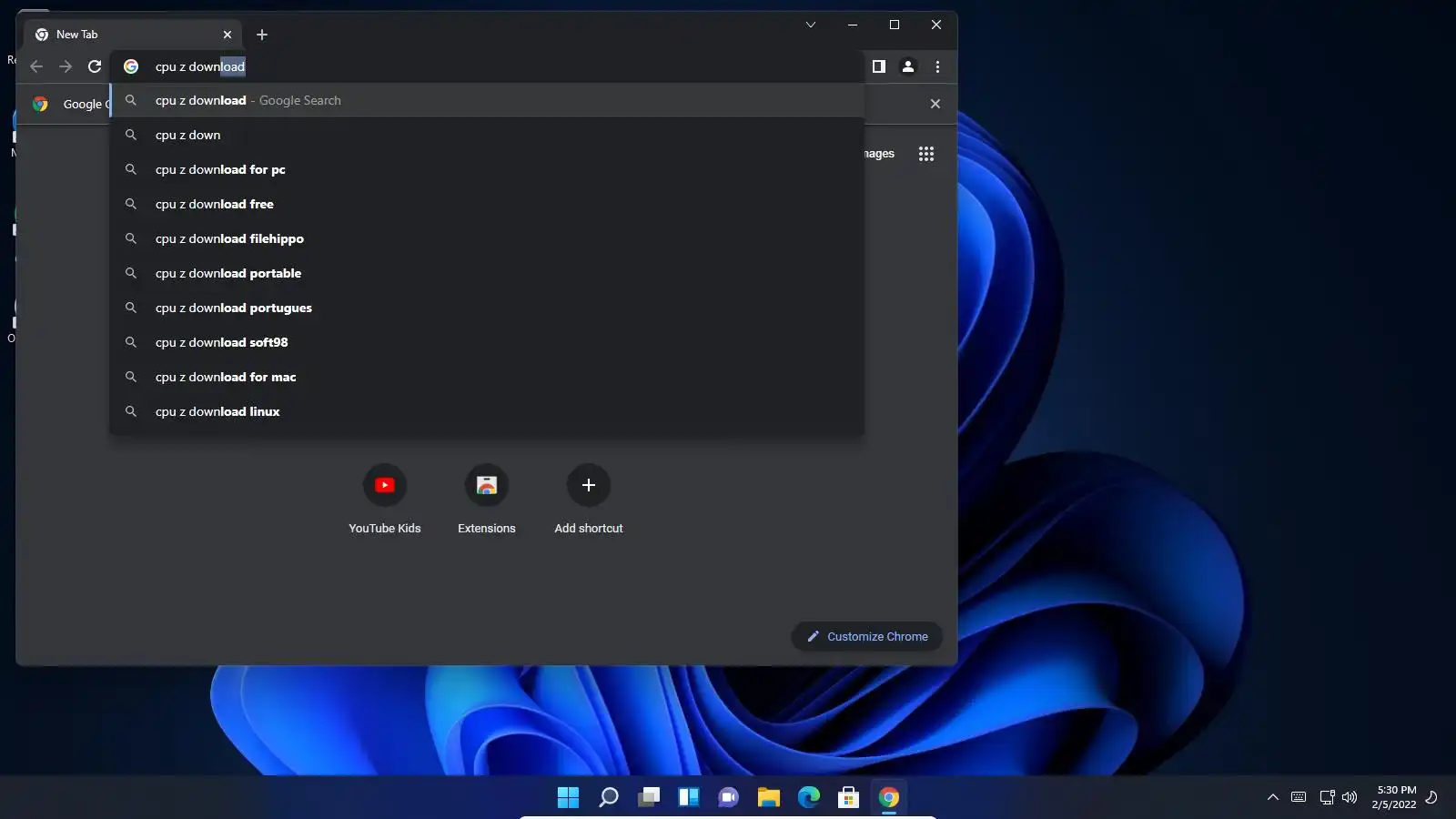Launch Microsoft Edge from the taskbar
The image size is (1456, 819).
tap(809, 797)
